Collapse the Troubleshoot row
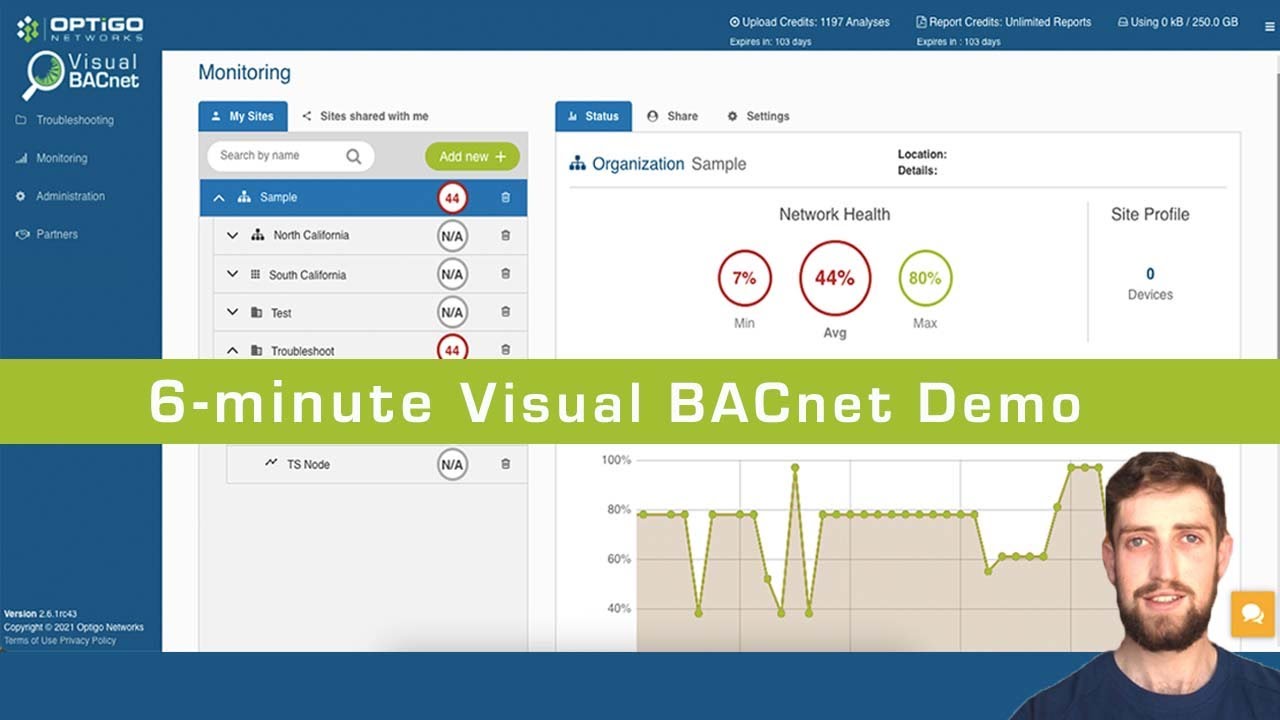Viewport: 1280px width, 720px height. (x=233, y=351)
